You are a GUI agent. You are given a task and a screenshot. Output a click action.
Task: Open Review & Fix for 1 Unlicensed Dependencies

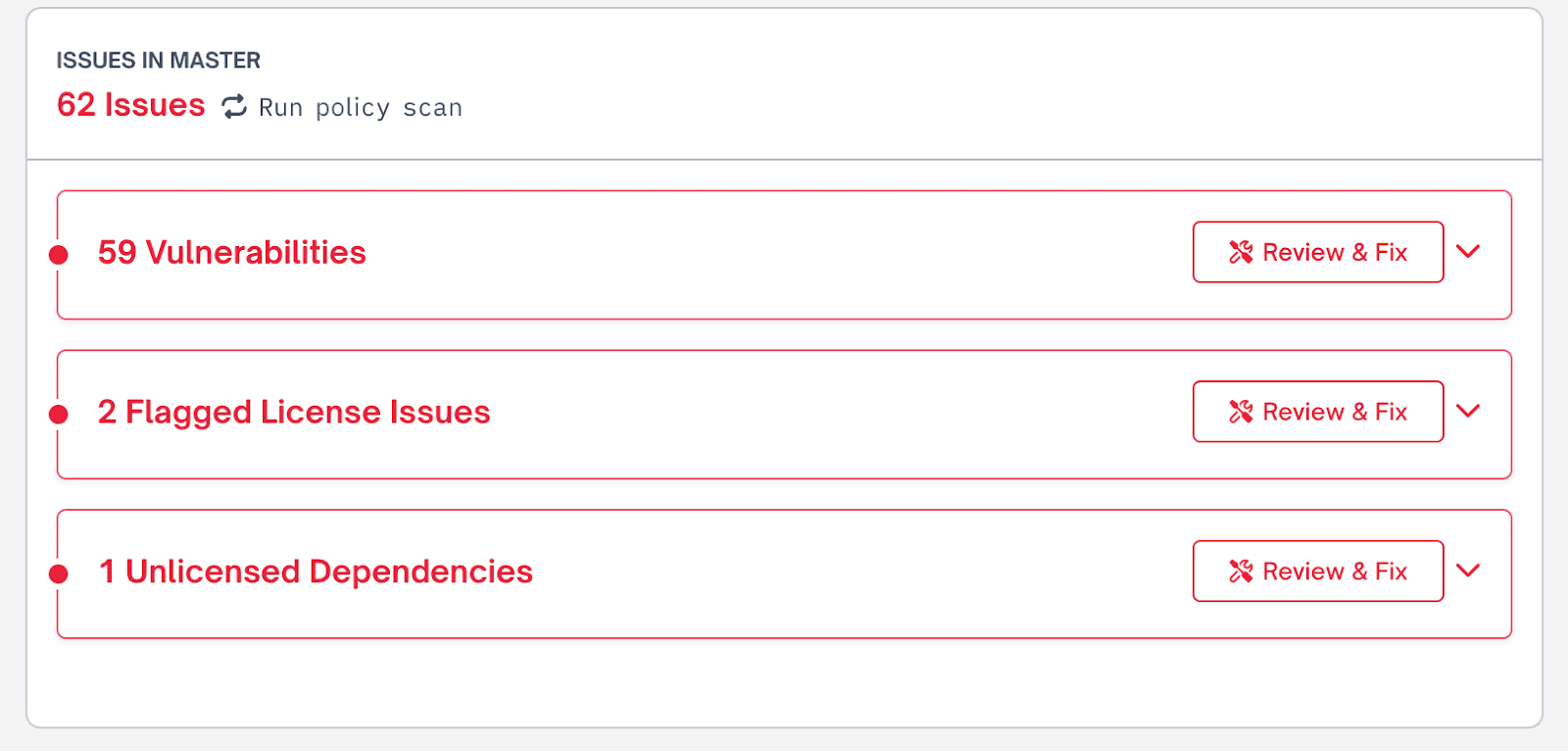click(x=1317, y=571)
